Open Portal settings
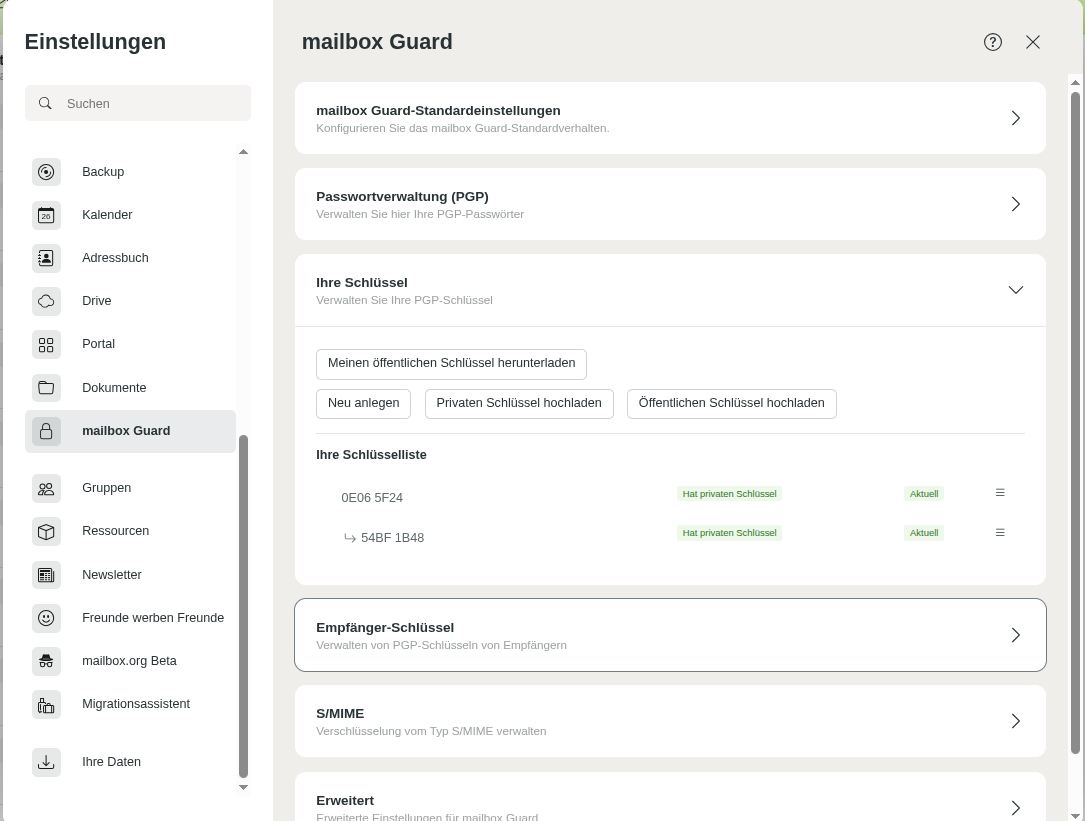The height and width of the screenshot is (821, 1085). point(130,344)
